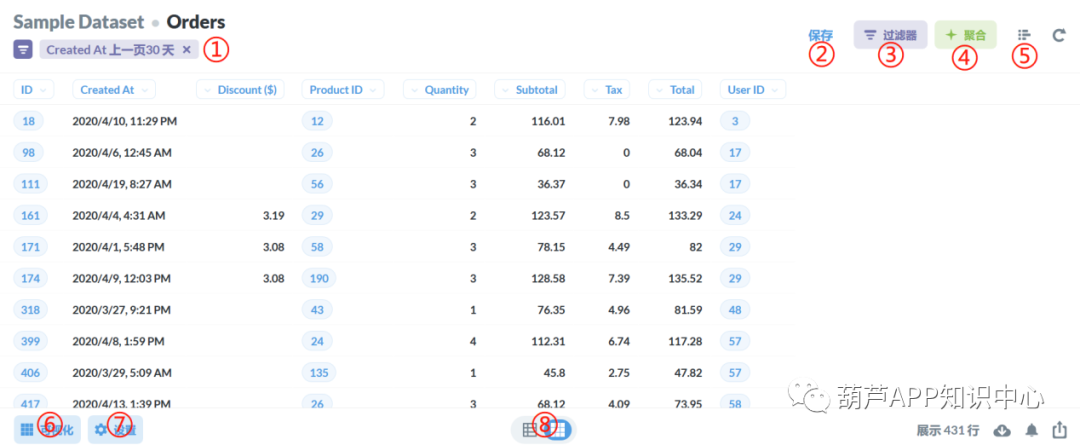Click the 展示 431 行 row count

948,431
